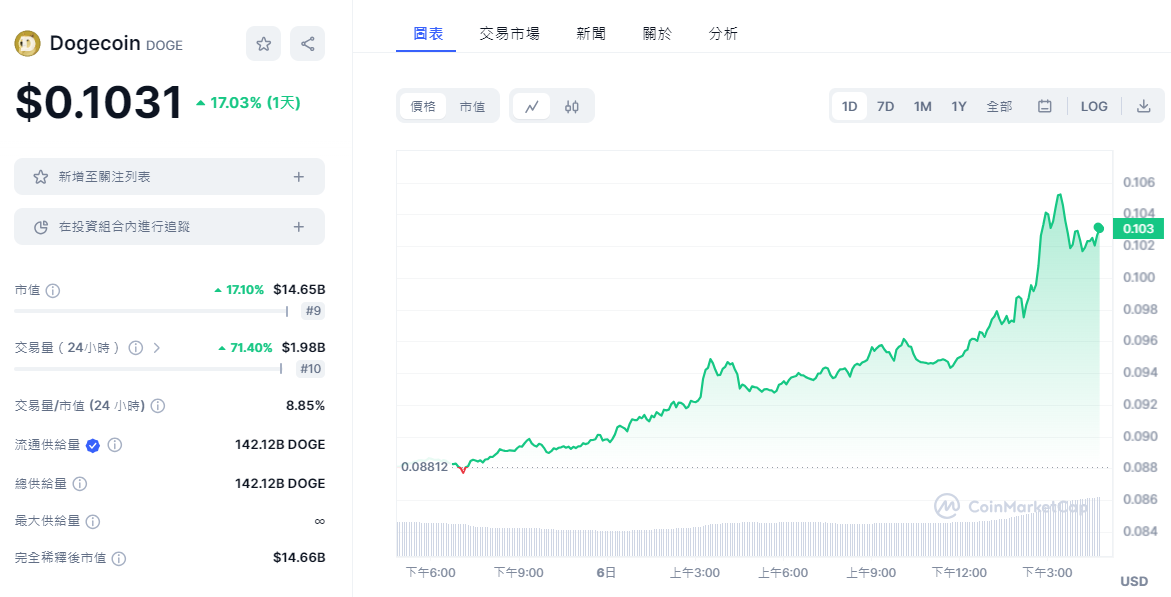Click the green endpoint dot on chart
Viewport: 1171px width, 597px height.
coord(1099,228)
